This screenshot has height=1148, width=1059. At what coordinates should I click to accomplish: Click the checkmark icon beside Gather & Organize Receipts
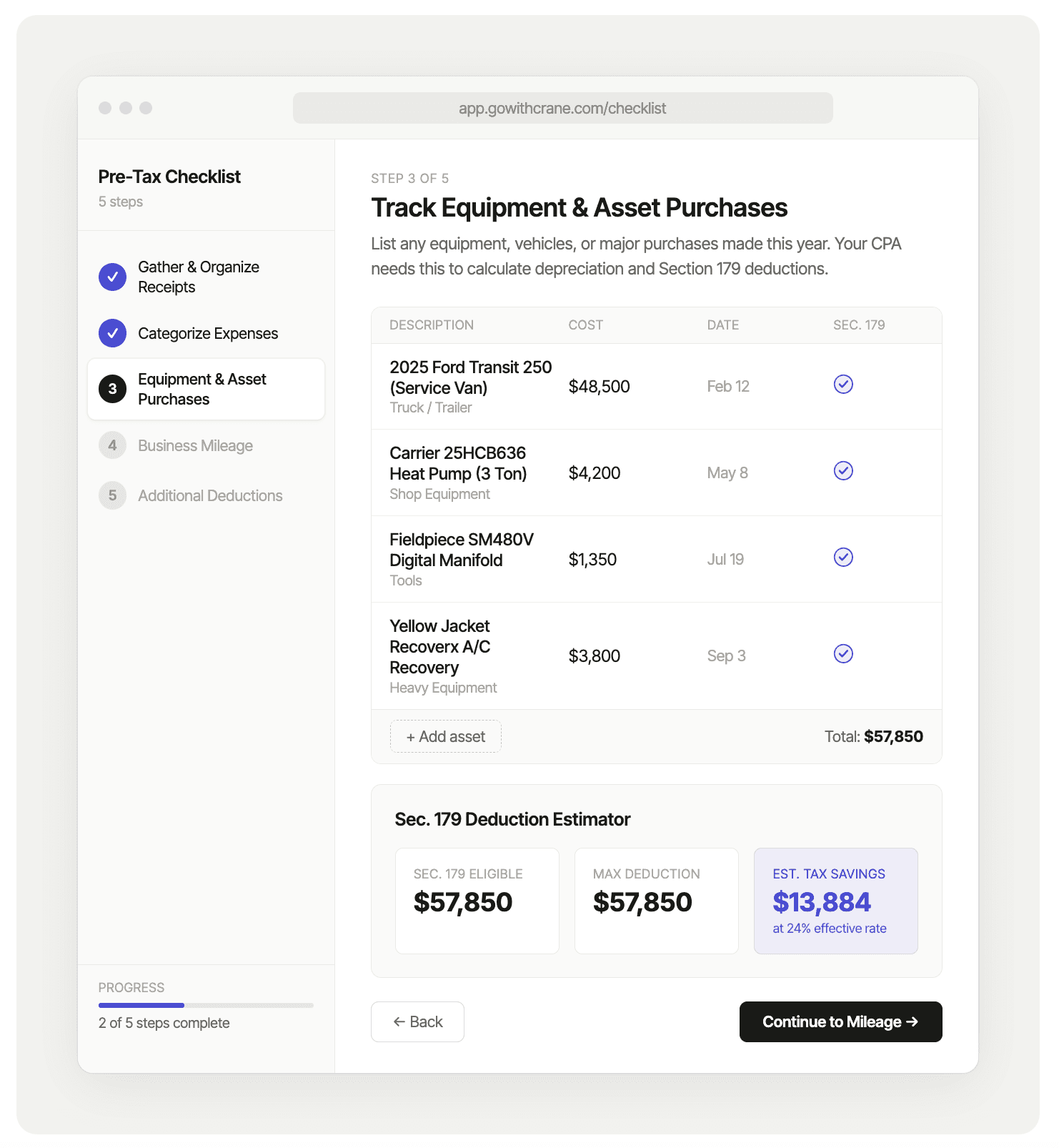[112, 277]
